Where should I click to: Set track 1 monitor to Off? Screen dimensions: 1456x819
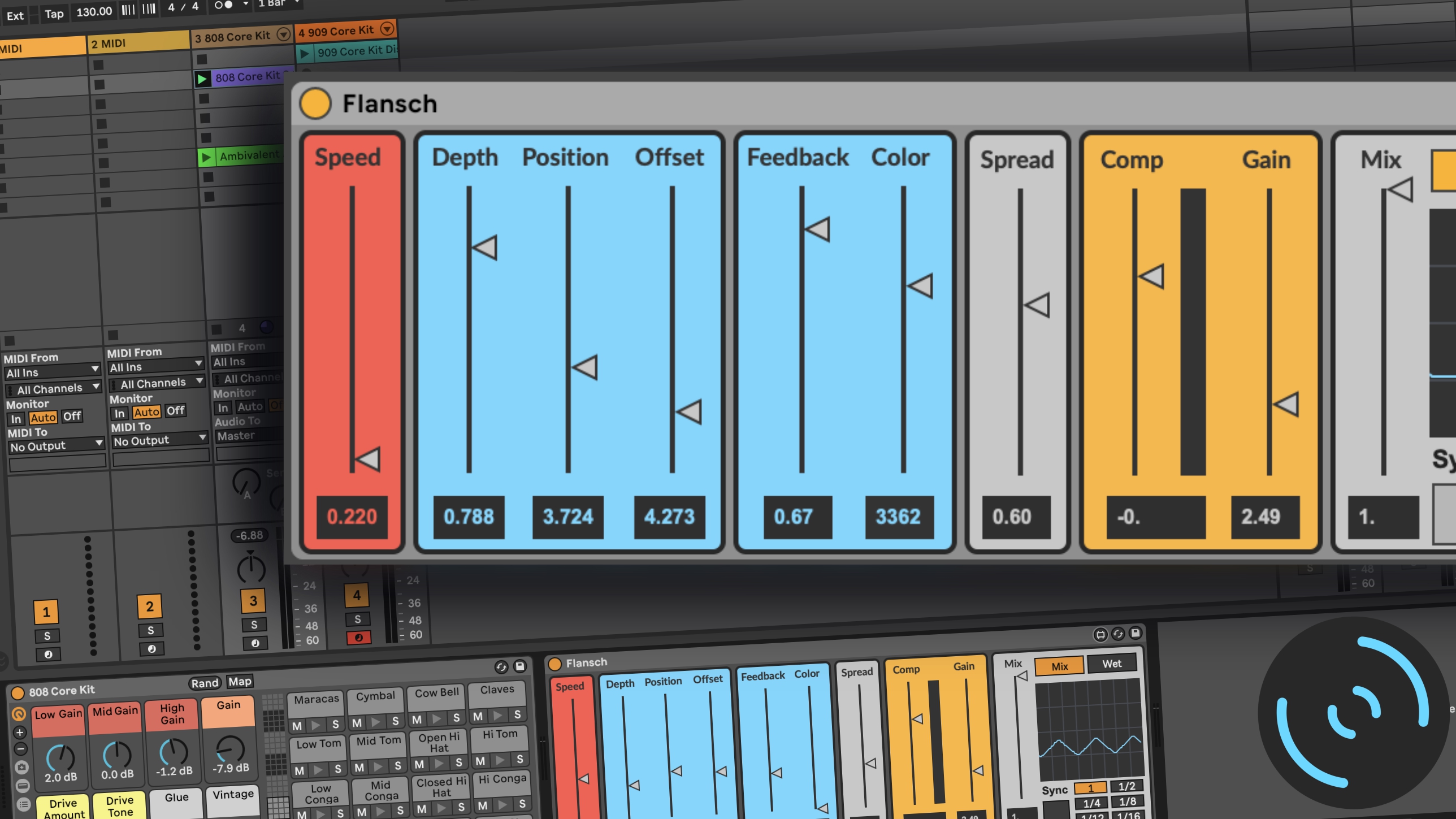point(72,417)
